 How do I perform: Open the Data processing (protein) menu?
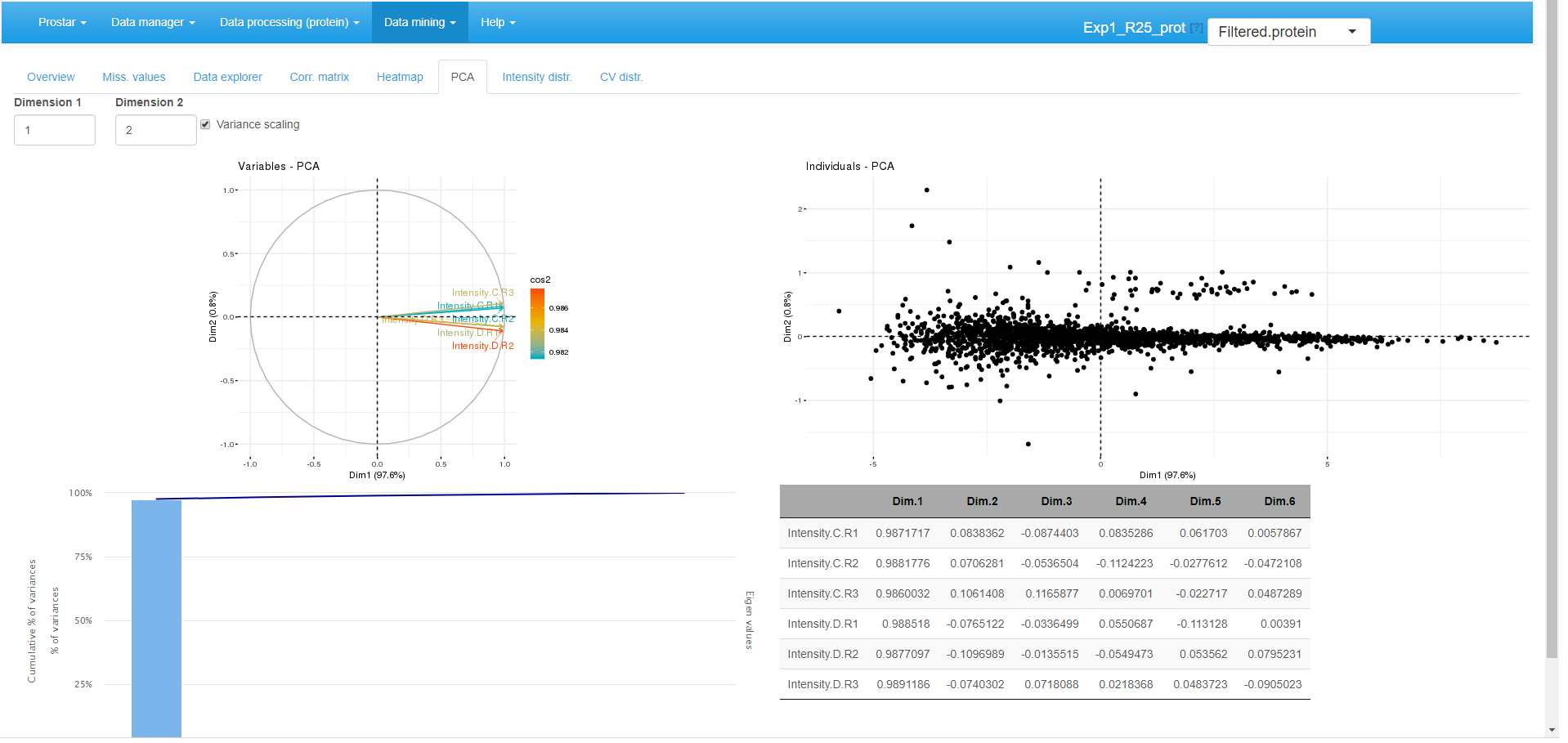tap(288, 22)
